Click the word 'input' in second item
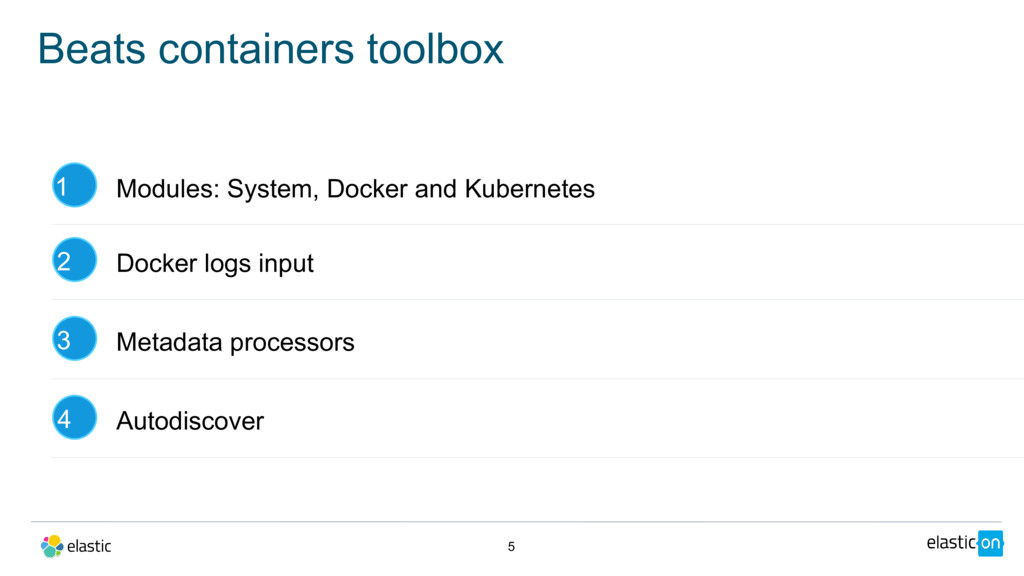This screenshot has height=576, width=1024. tap(286, 264)
